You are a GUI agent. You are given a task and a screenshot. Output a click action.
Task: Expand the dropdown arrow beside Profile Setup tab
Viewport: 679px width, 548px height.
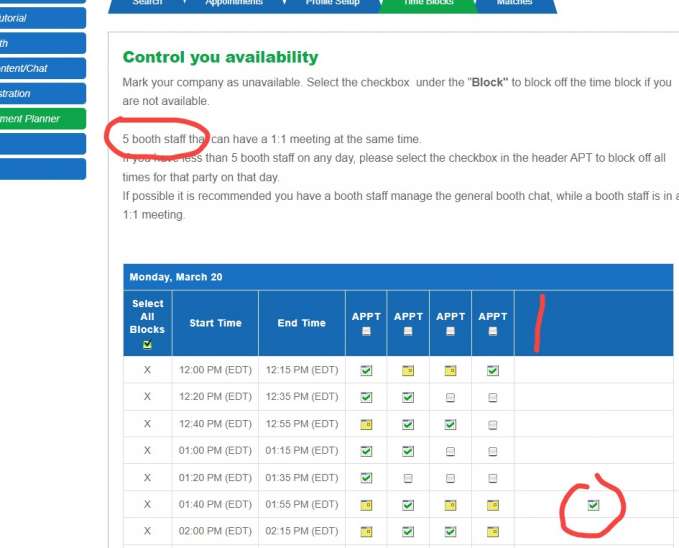(x=371, y=3)
